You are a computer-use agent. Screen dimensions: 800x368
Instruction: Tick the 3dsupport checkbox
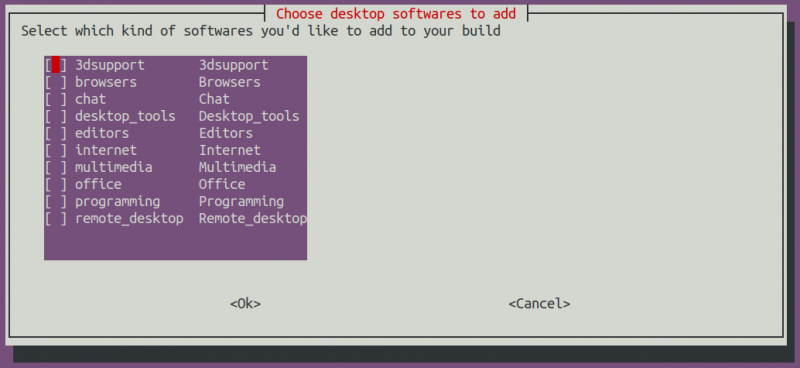[56, 65]
